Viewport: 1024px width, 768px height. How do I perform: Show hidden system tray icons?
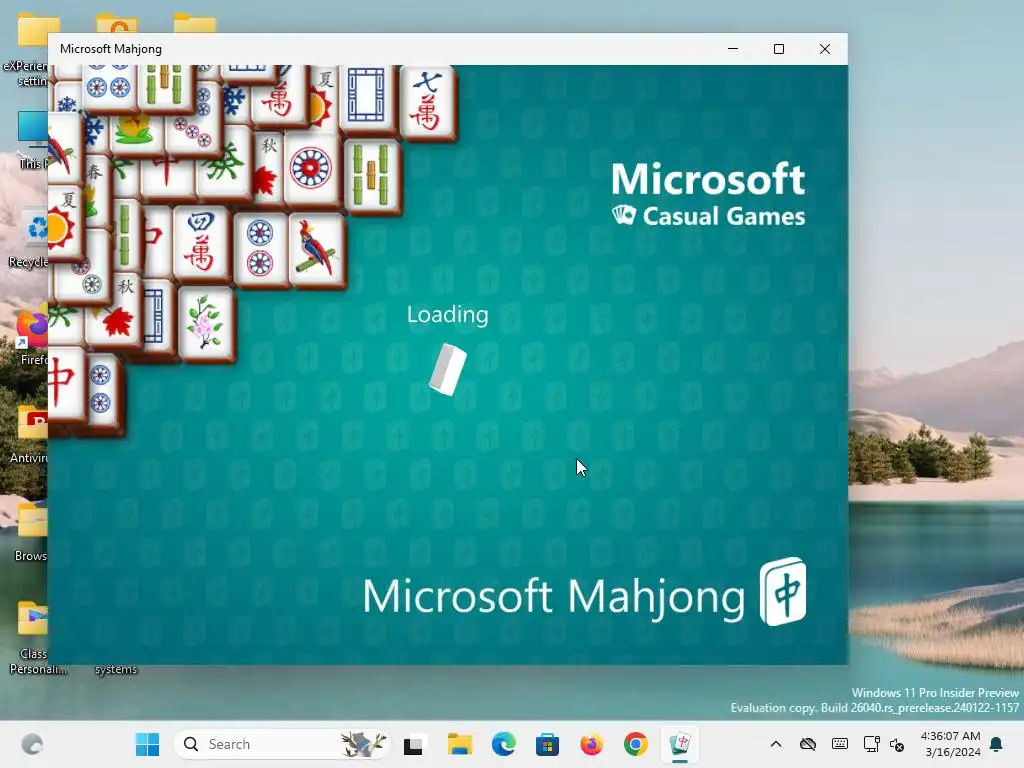(x=776, y=744)
